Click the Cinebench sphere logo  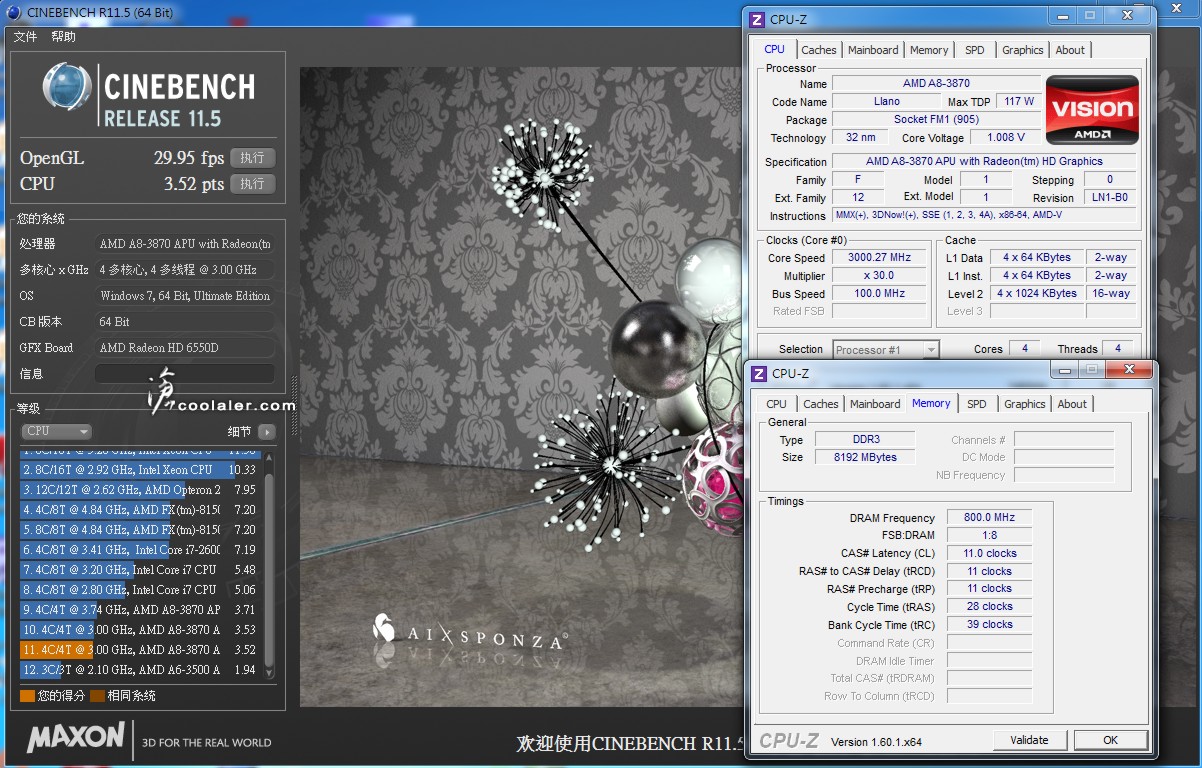point(67,88)
